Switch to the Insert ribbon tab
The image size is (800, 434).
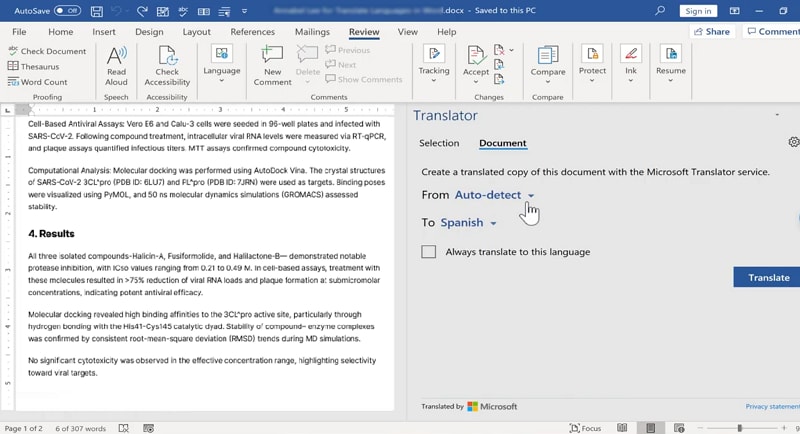(104, 32)
